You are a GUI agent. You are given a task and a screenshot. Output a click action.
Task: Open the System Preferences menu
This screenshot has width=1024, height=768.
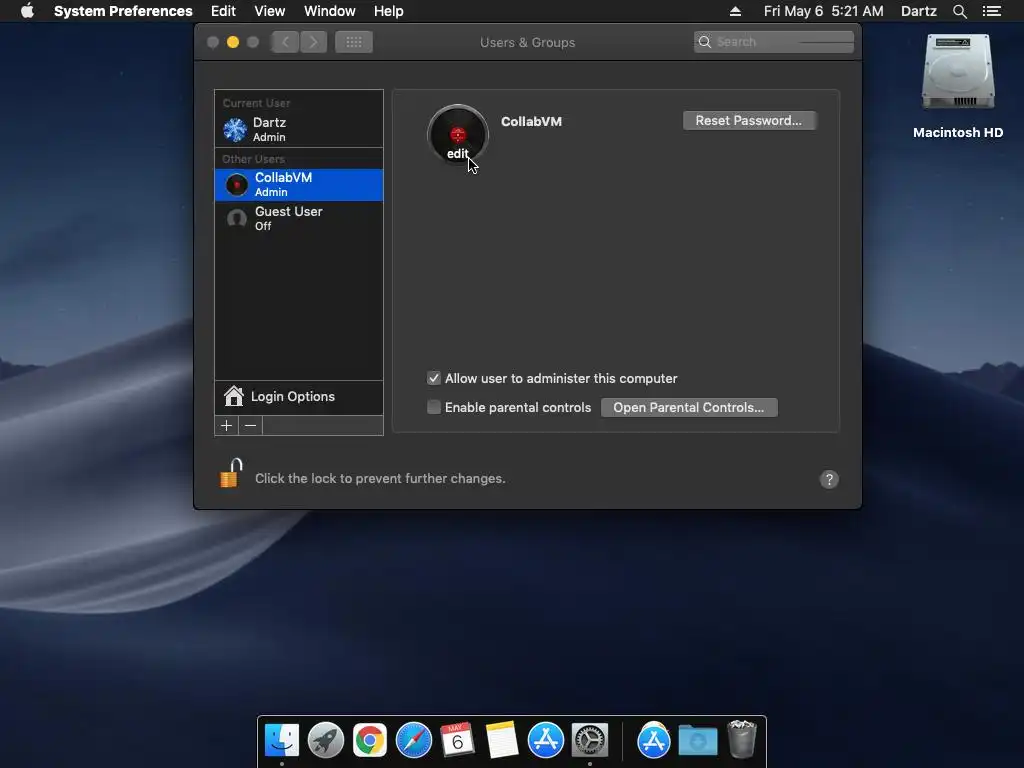123,11
